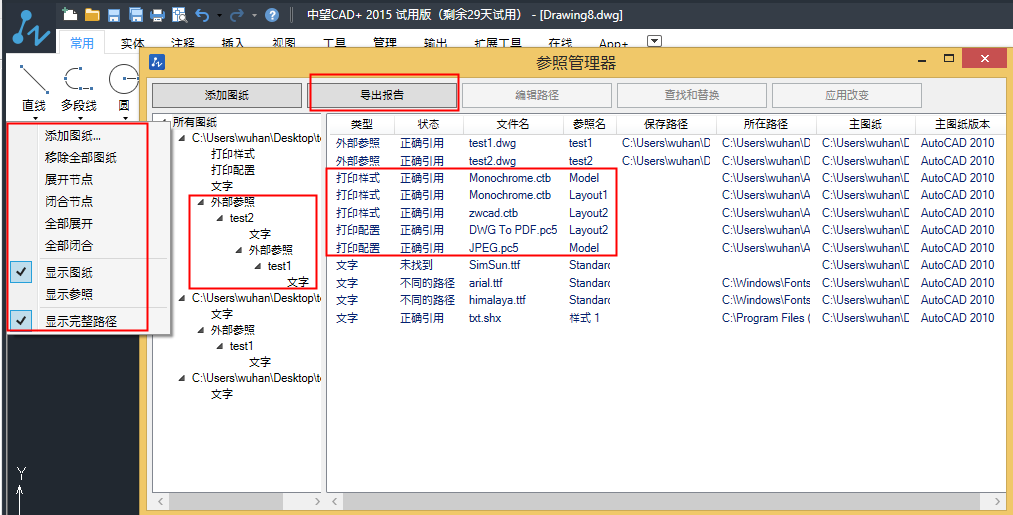Collapse the 所有图纸 root tree node
The width and height of the screenshot is (1013, 515).
(x=165, y=122)
